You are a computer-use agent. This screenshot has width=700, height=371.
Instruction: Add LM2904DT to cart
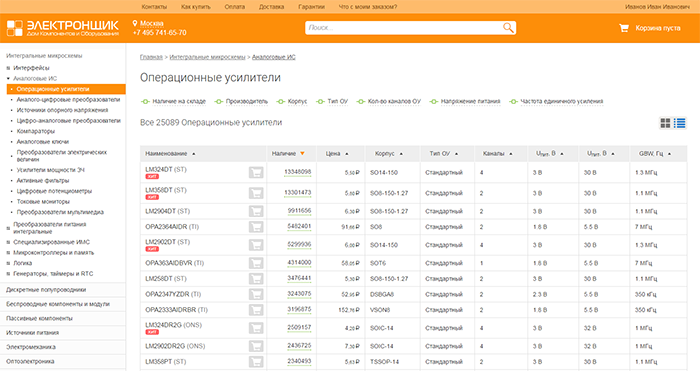256,211
